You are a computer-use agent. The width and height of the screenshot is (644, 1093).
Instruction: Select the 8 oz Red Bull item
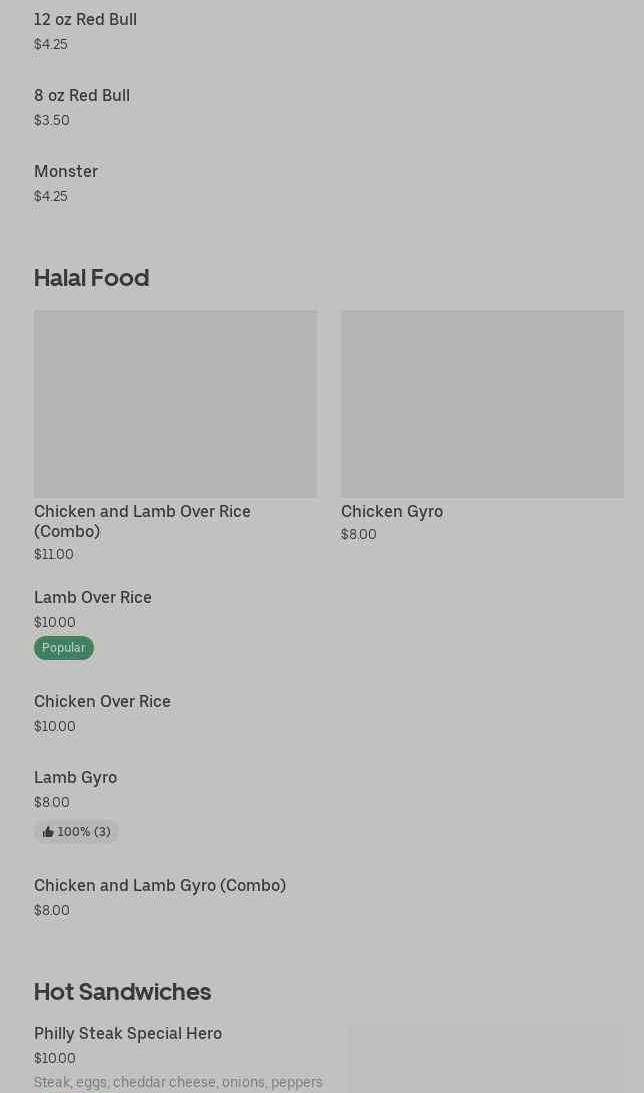pos(82,96)
